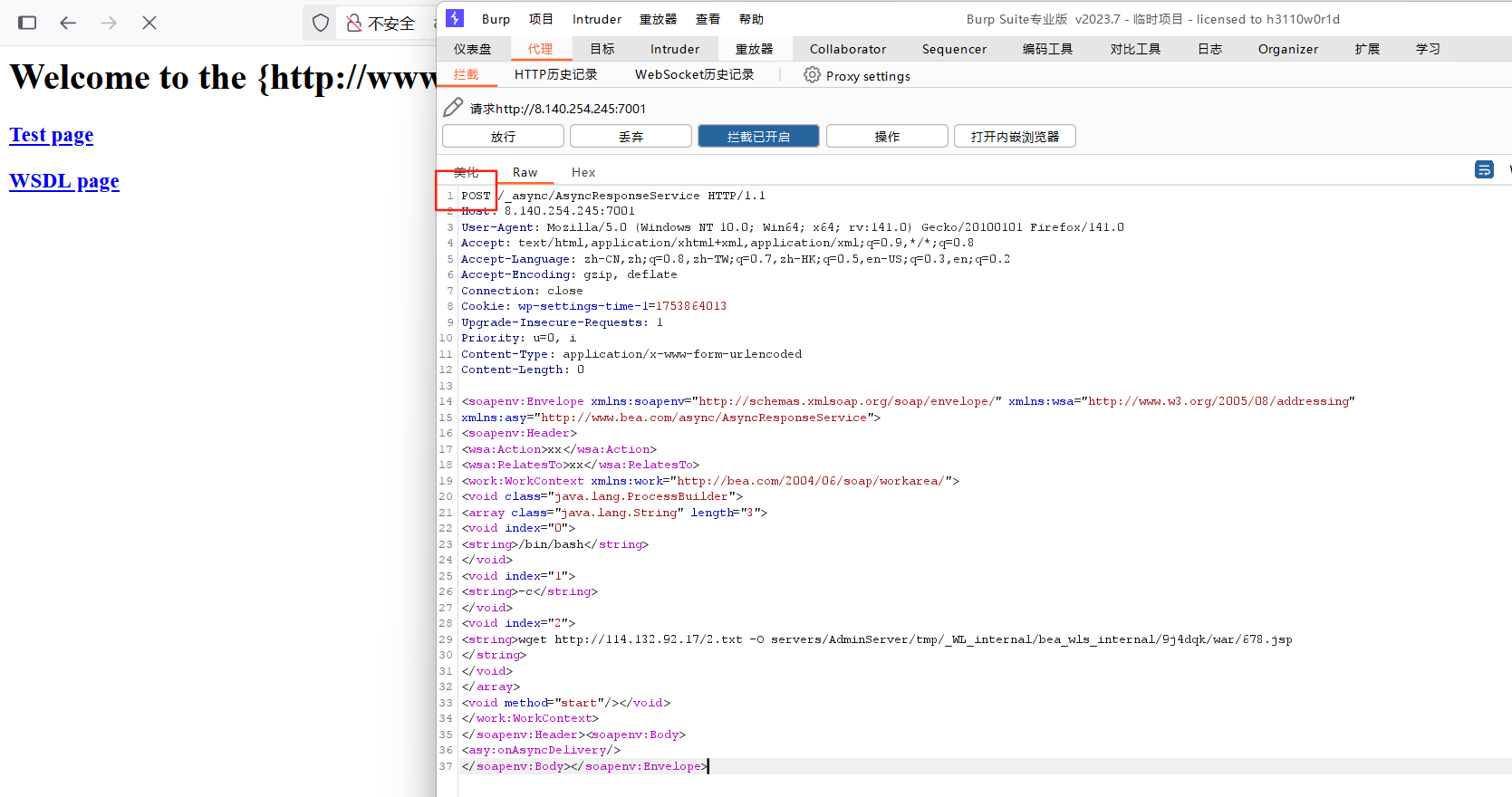The height and width of the screenshot is (797, 1512).
Task: Click the Host header value 8.140.254.245:7001
Action: pyautogui.click(x=570, y=211)
